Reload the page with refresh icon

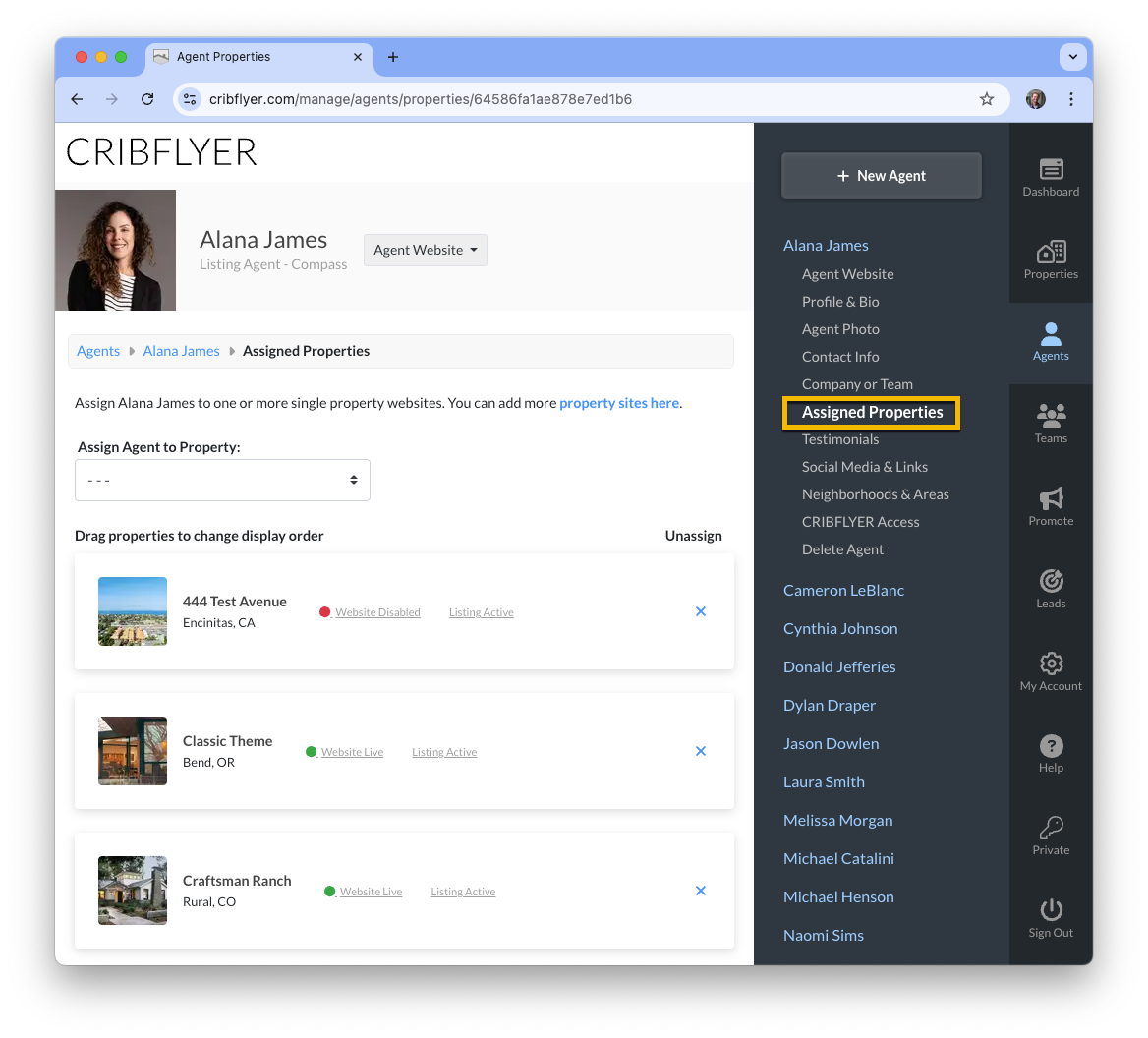[x=147, y=99]
